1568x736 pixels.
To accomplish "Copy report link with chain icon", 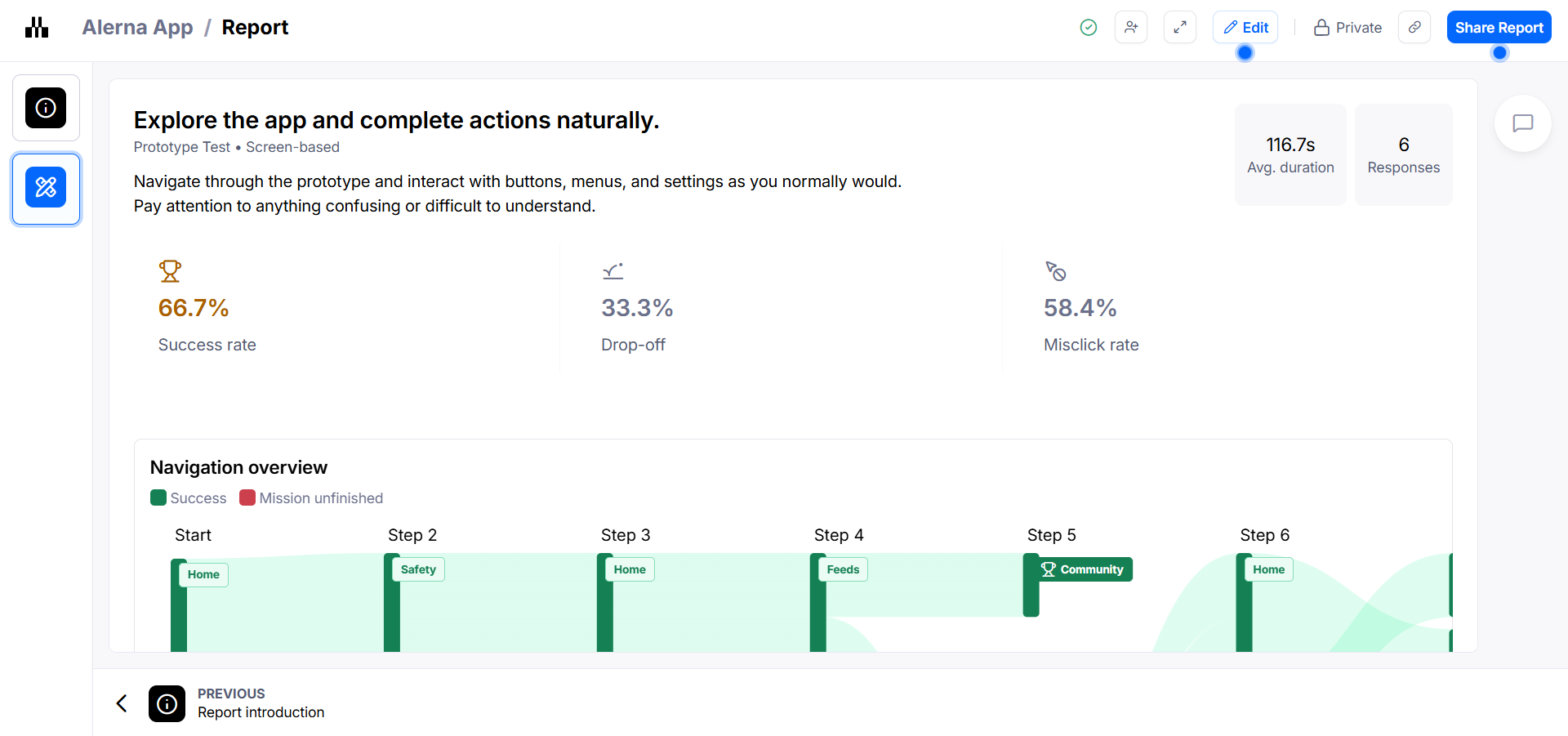I will tap(1414, 27).
